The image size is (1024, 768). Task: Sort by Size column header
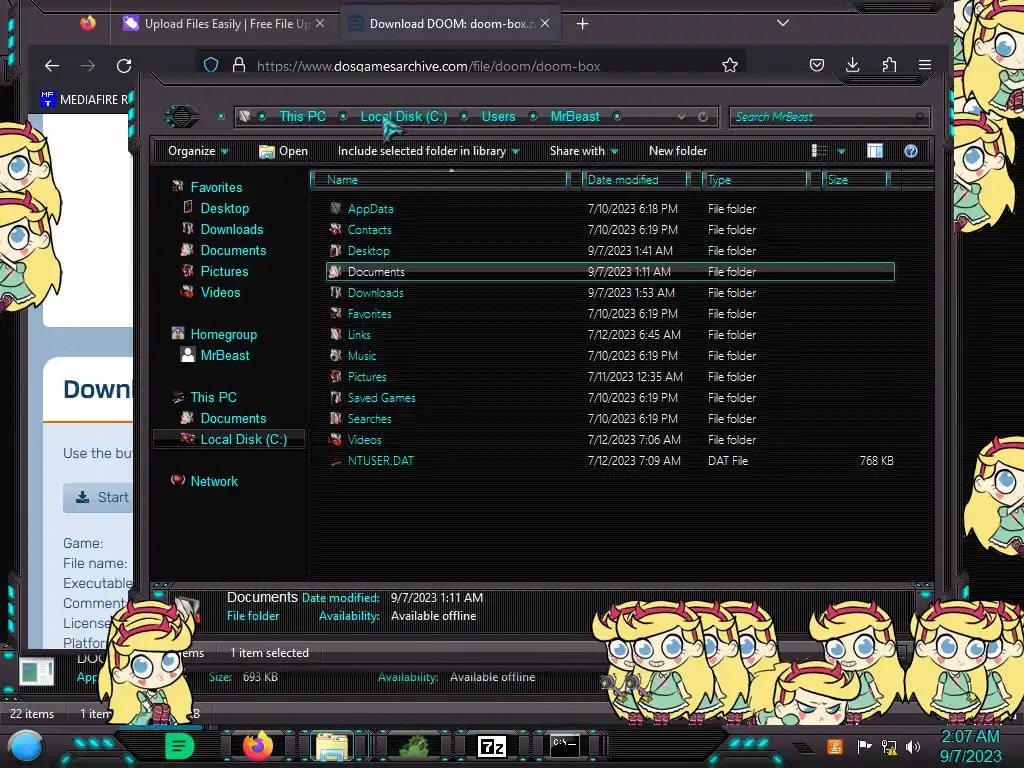point(854,180)
